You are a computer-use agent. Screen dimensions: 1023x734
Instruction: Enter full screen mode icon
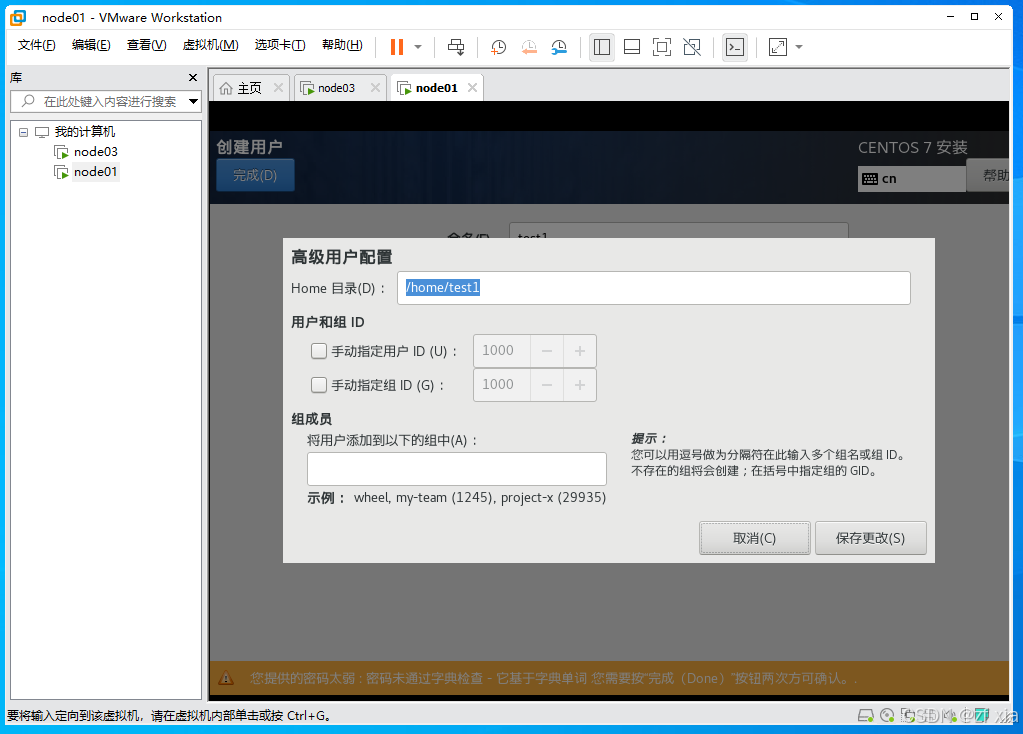[x=661, y=47]
